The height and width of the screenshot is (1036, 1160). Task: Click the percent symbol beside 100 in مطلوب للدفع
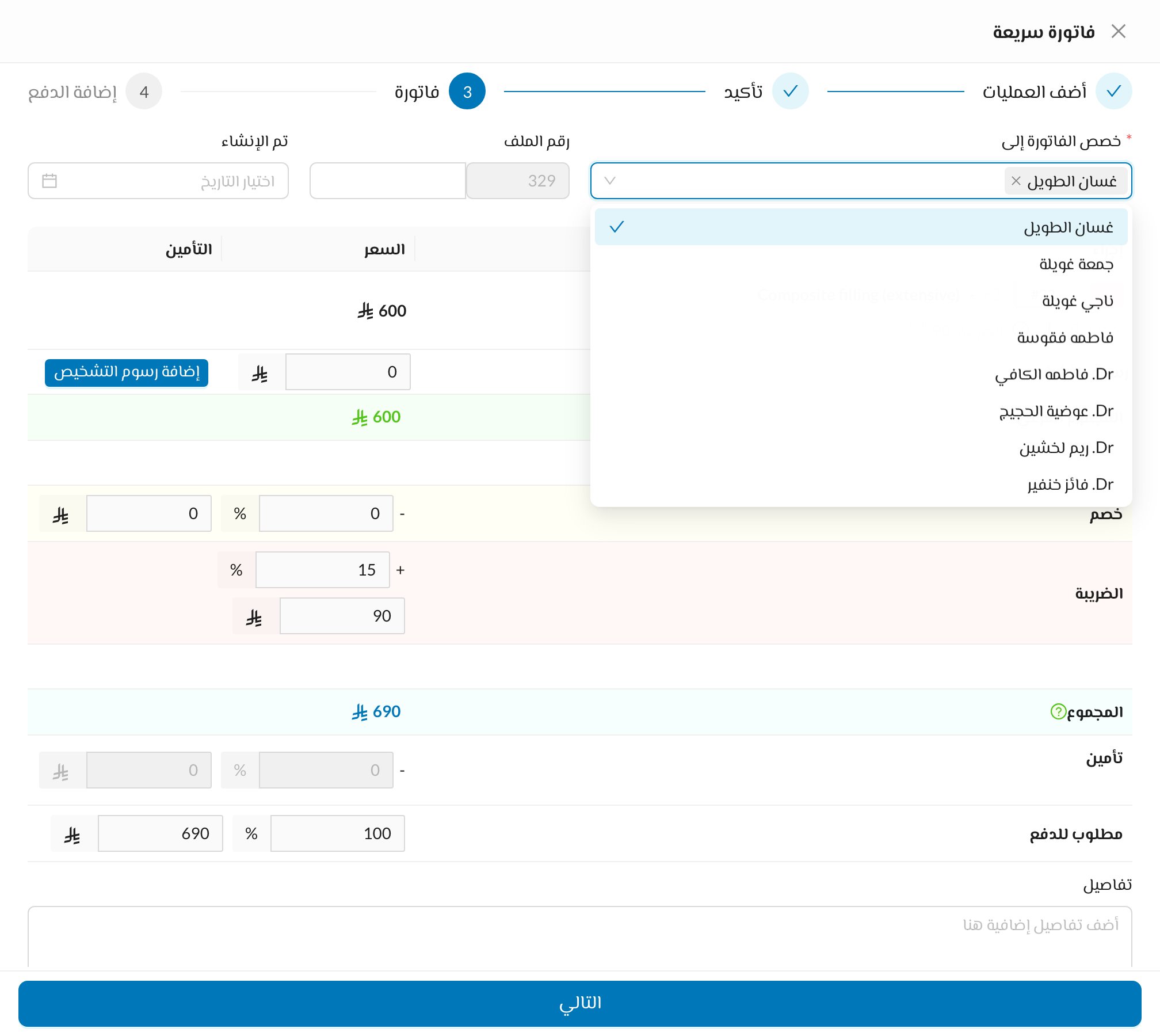(x=251, y=833)
